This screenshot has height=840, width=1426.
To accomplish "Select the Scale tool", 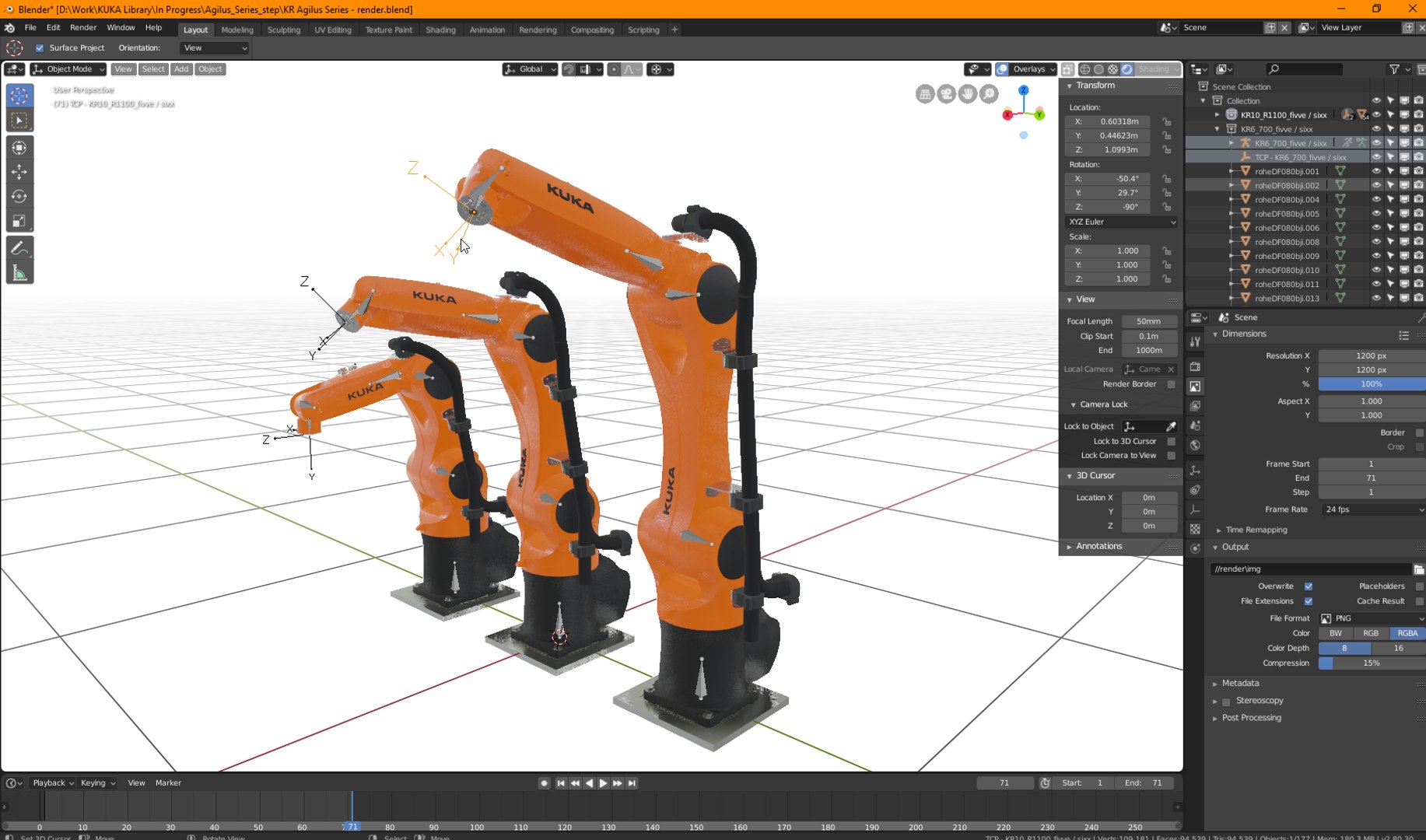I will 19,222.
